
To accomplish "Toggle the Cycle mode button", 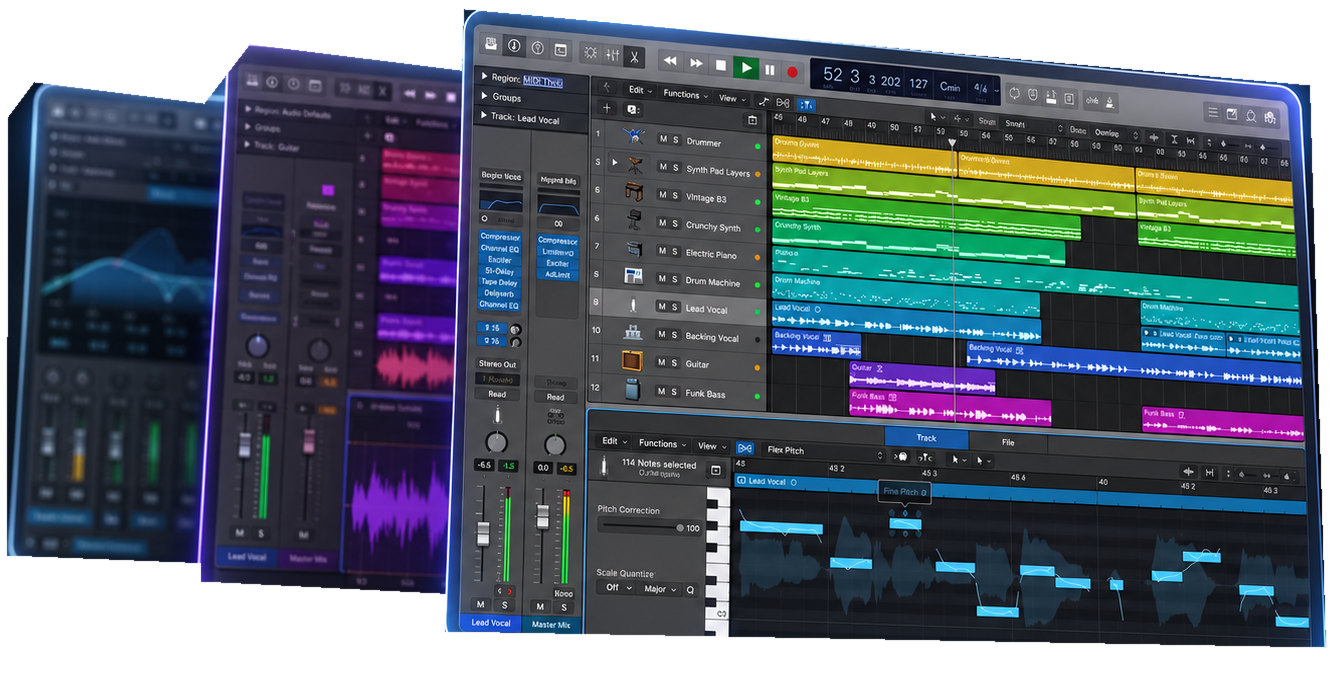I will (1014, 93).
